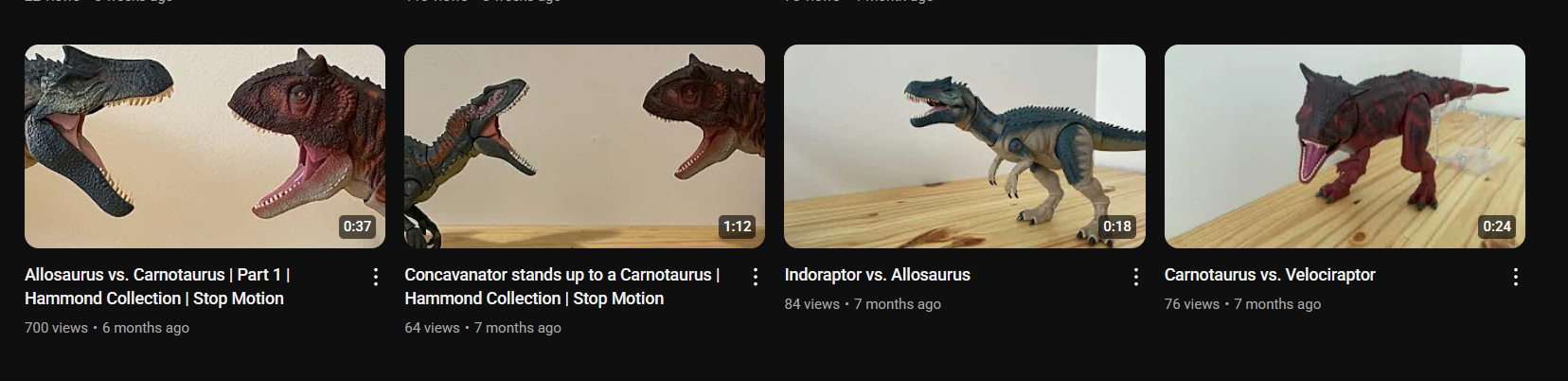
Task: Play the Allosaurus vs. Carnotaurus Part 1 thumbnail
Action: [205, 146]
